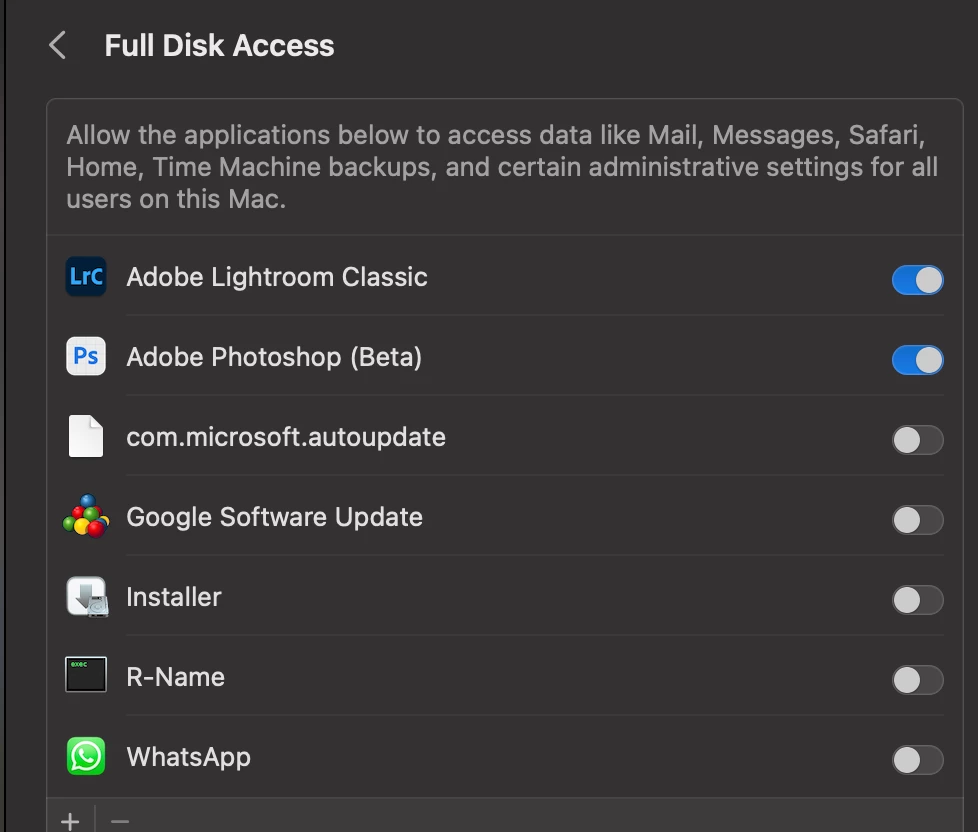978x832 pixels.
Task: Click the Installer app icon
Action: pos(86,597)
